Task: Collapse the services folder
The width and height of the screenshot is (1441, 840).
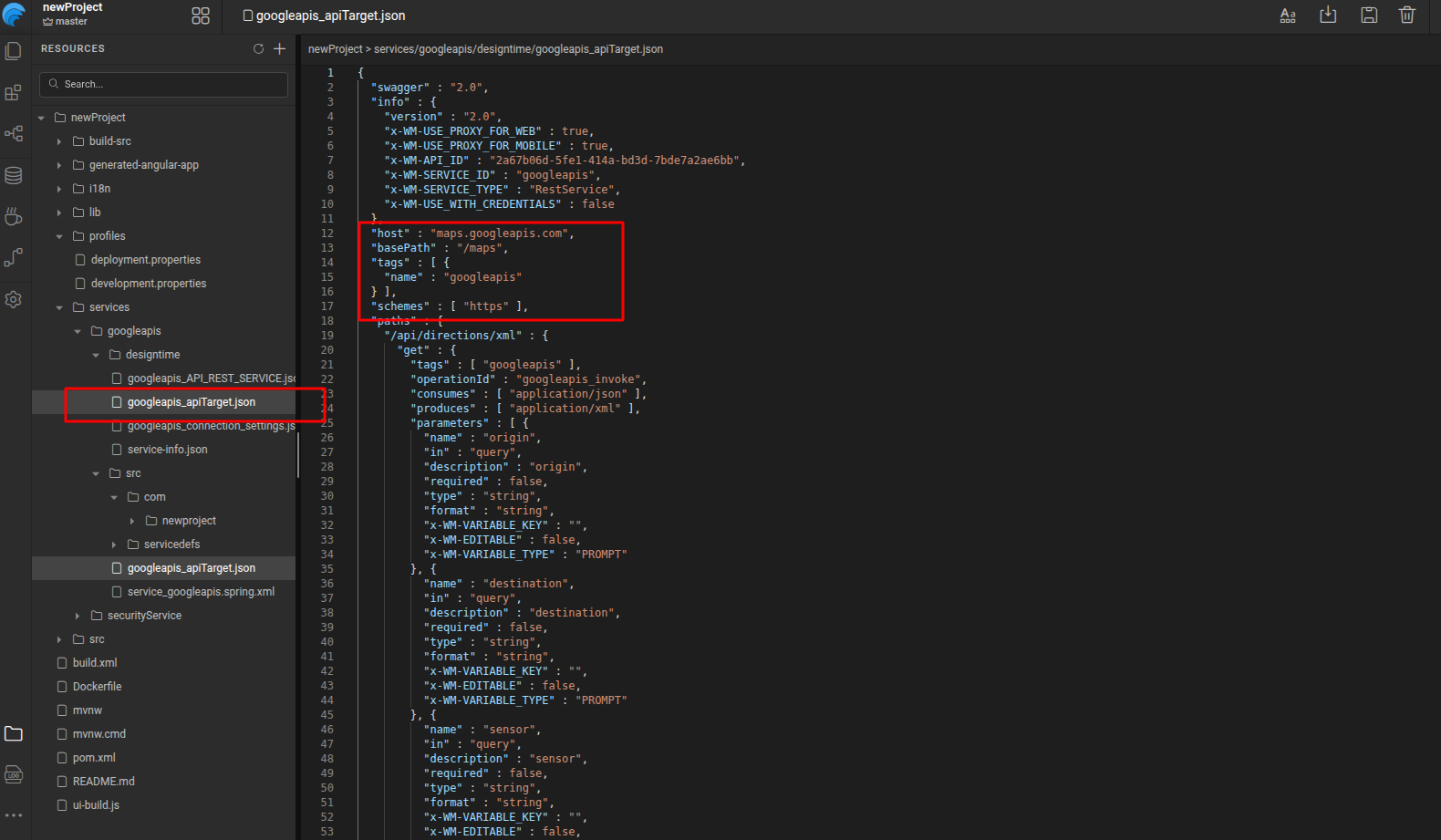Action: click(59, 307)
